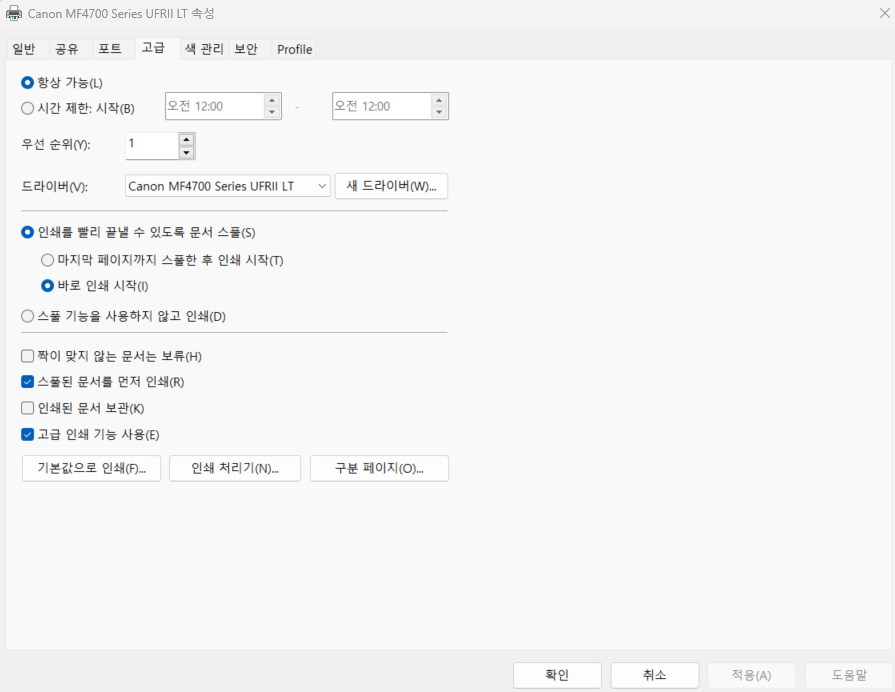Viewport: 895px width, 692px height.
Task: Click down arrow of the end time field
Action: tap(439, 112)
